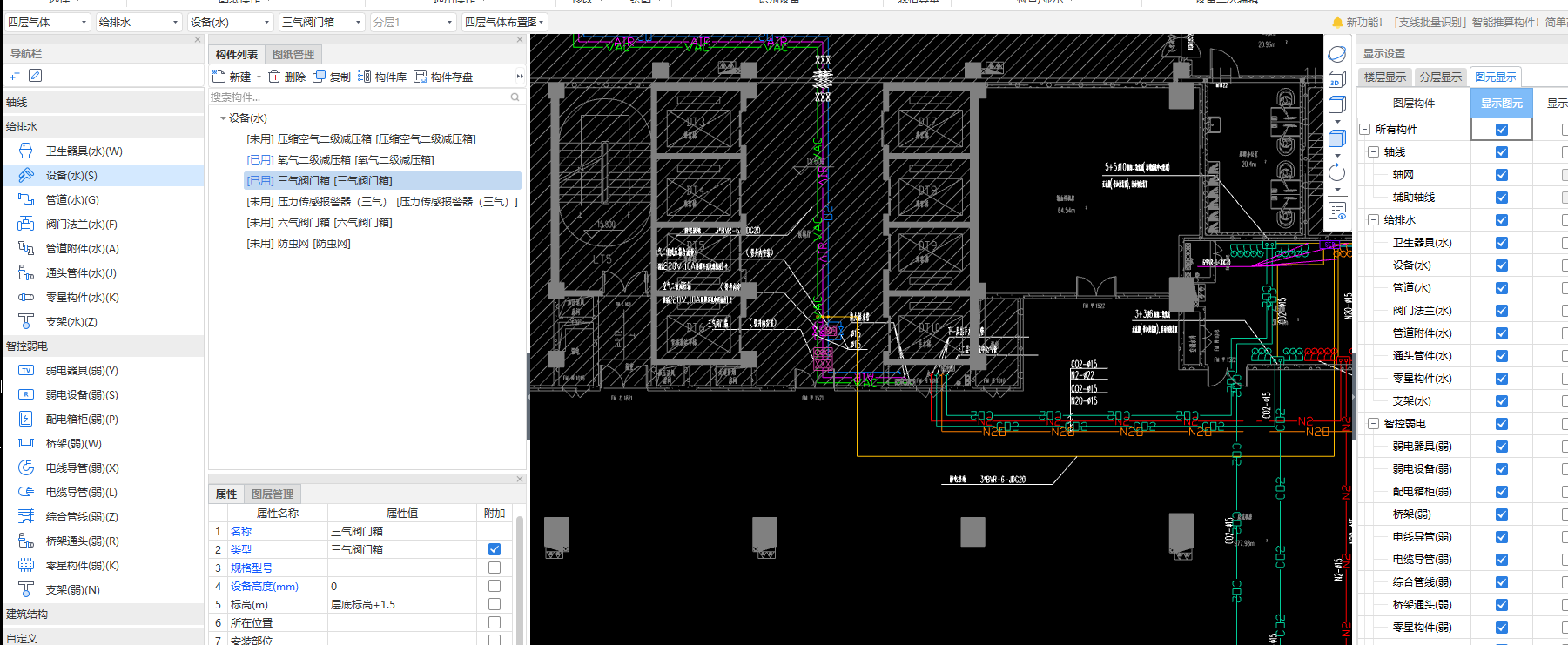1568x645 pixels.
Task: Select 配电箱柜(弱)(P) item
Action: click(x=82, y=419)
